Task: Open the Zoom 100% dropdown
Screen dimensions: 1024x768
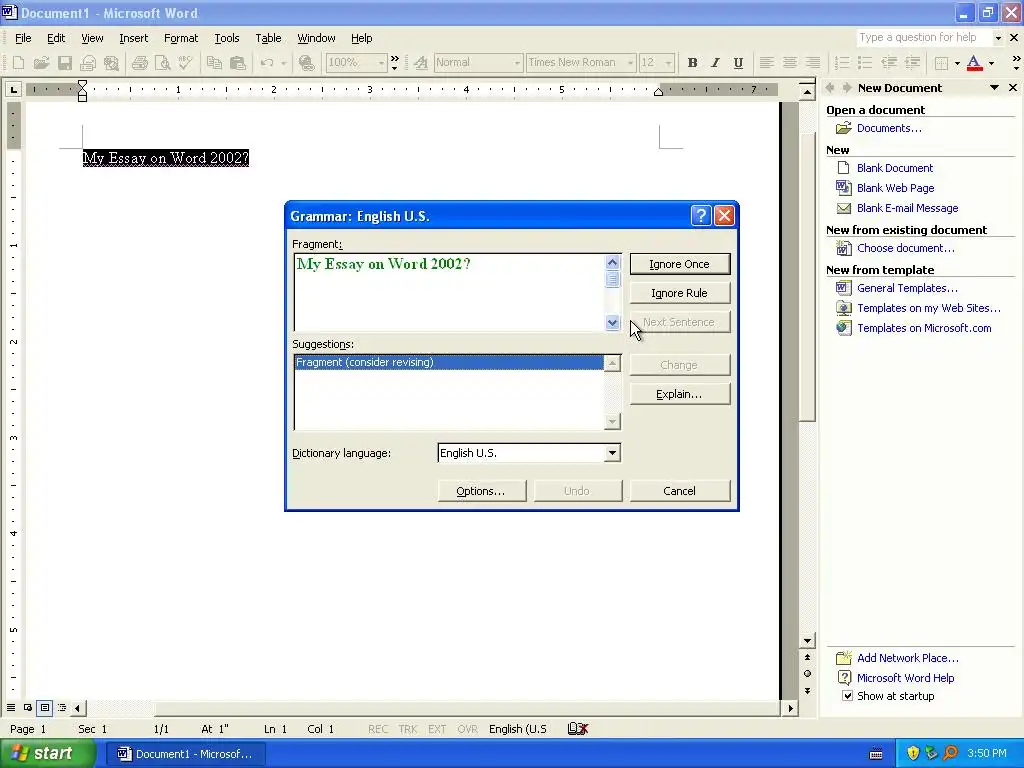Action: [x=381, y=63]
